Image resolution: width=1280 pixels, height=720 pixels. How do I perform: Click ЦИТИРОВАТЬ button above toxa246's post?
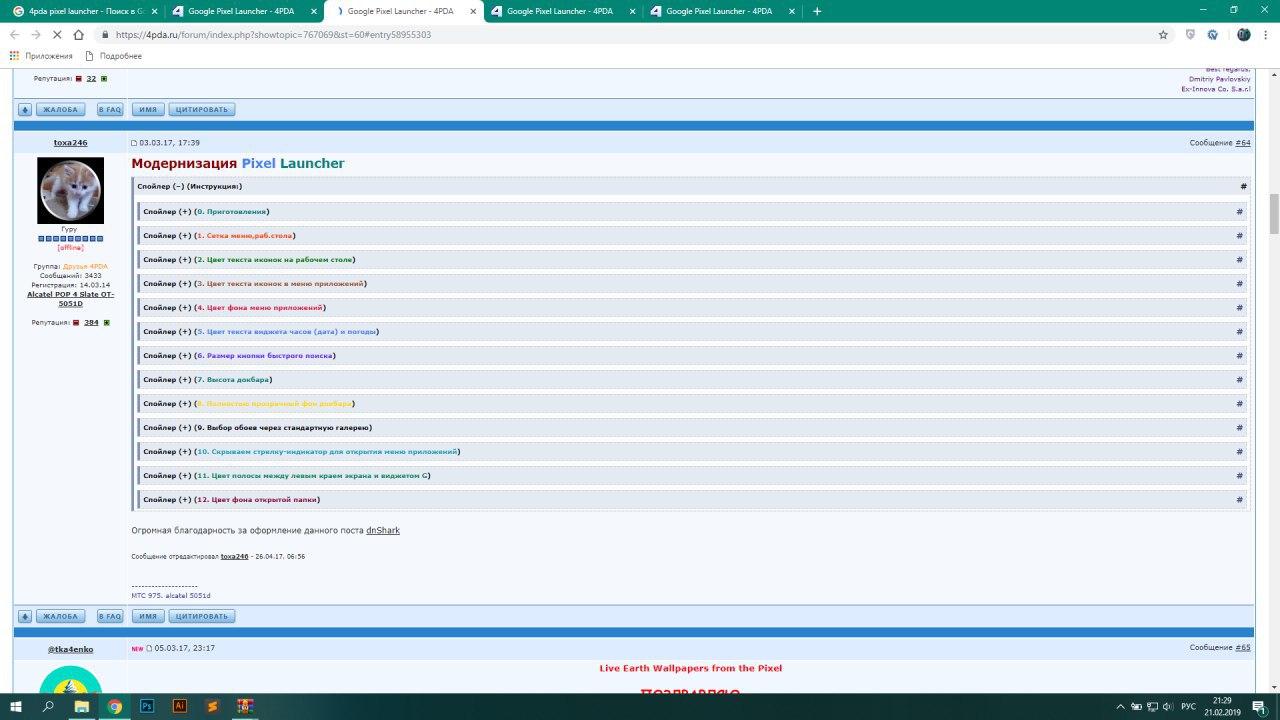coord(202,110)
